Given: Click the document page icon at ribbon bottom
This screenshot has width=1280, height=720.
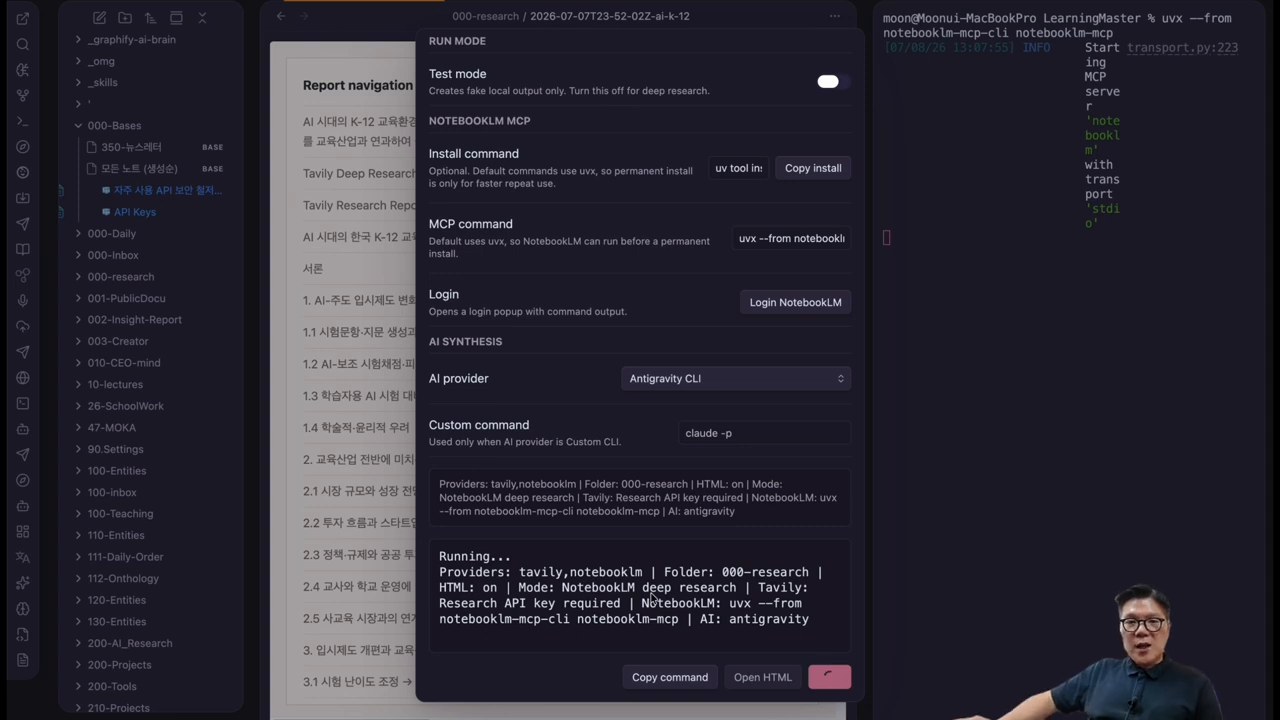Looking at the screenshot, I should coord(23,660).
